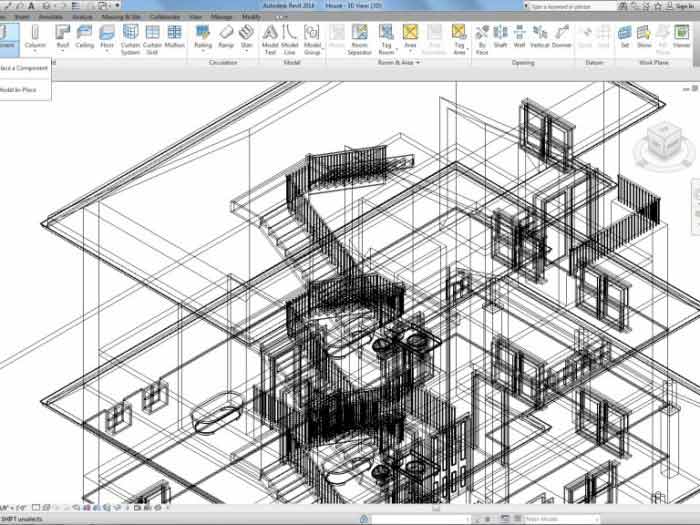
Task: Select the Tag Room tool
Action: tap(386, 39)
